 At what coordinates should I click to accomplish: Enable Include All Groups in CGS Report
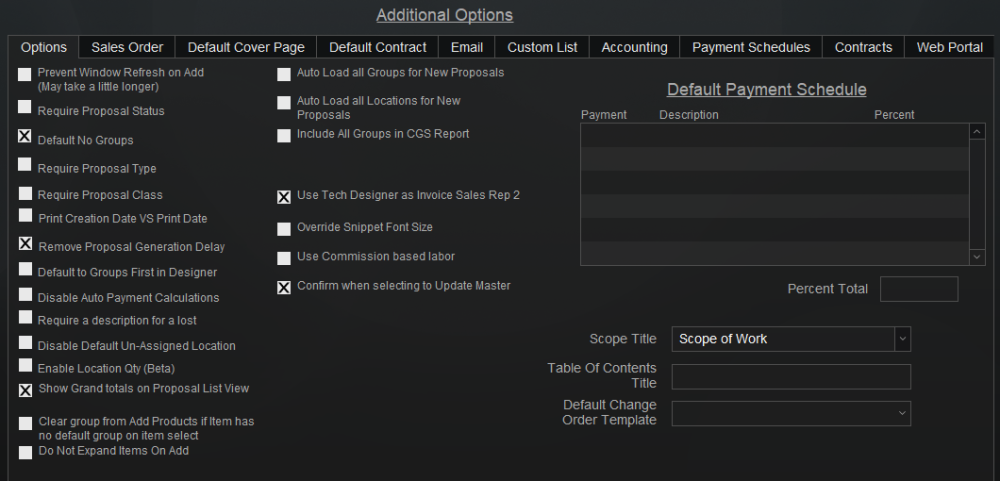(x=284, y=136)
